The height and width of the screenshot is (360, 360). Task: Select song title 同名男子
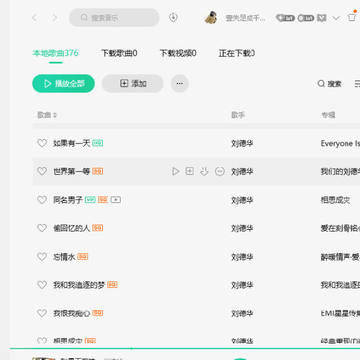68,200
